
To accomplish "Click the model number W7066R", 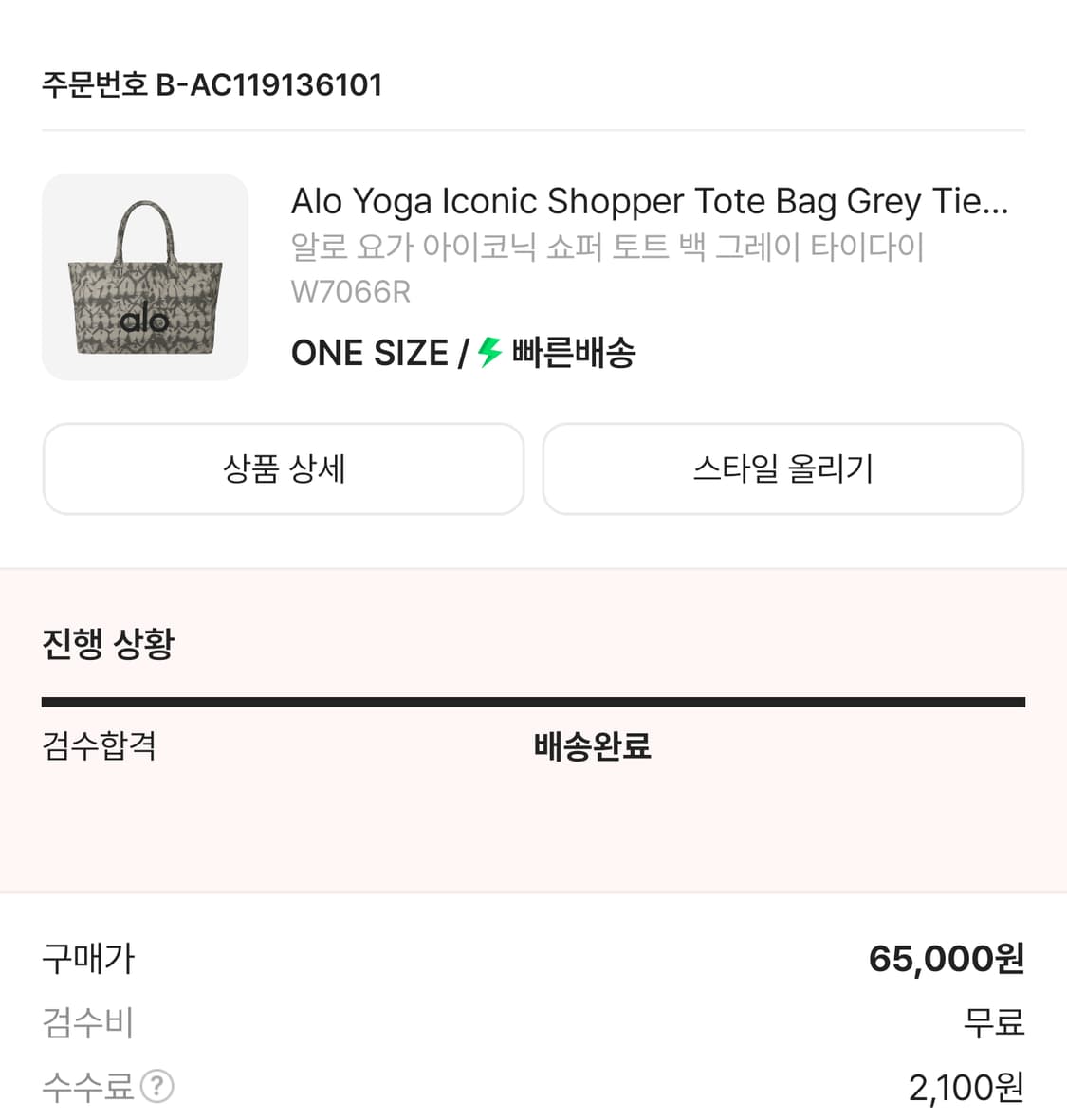I will click(350, 291).
